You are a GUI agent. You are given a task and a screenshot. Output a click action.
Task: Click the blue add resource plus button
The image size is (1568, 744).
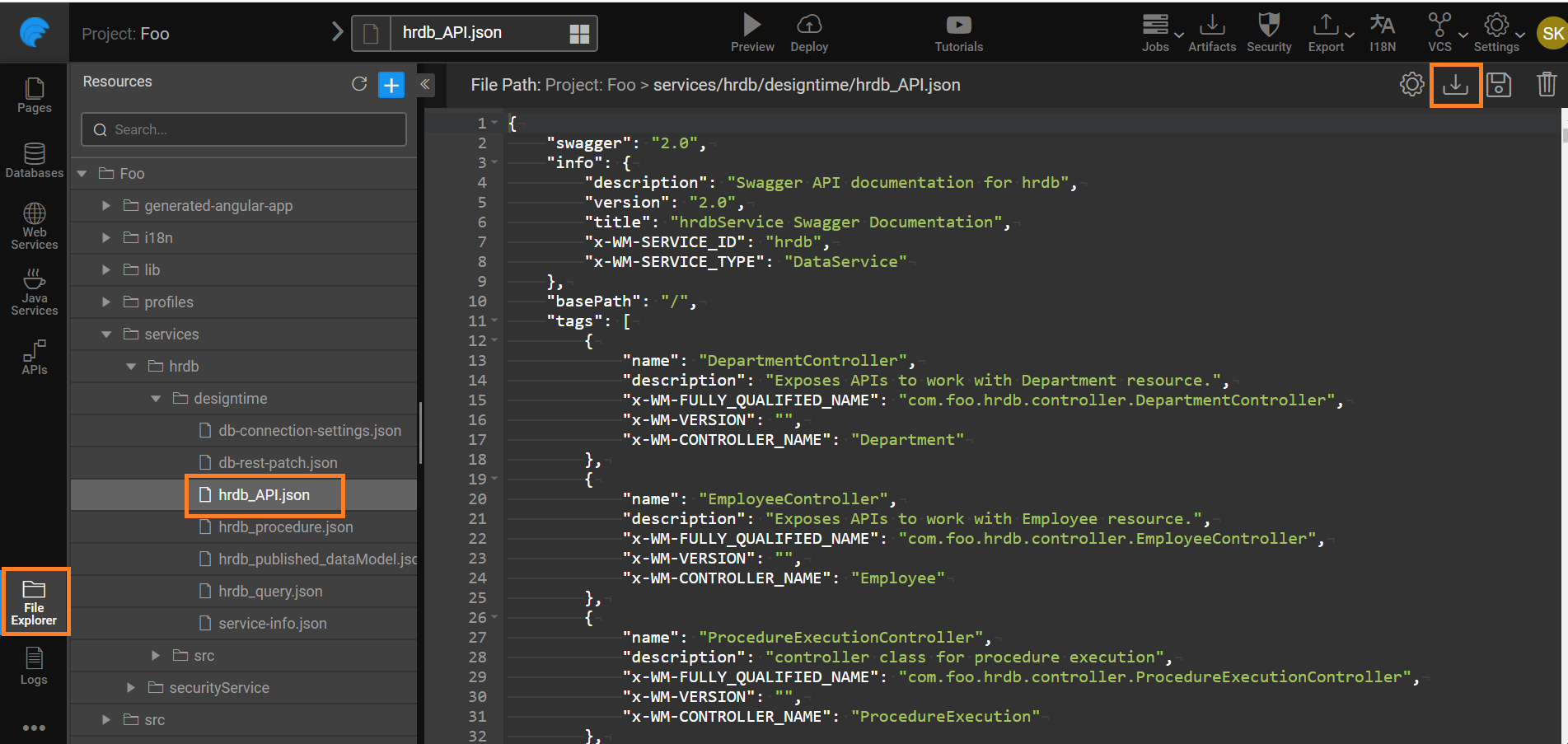[x=391, y=85]
